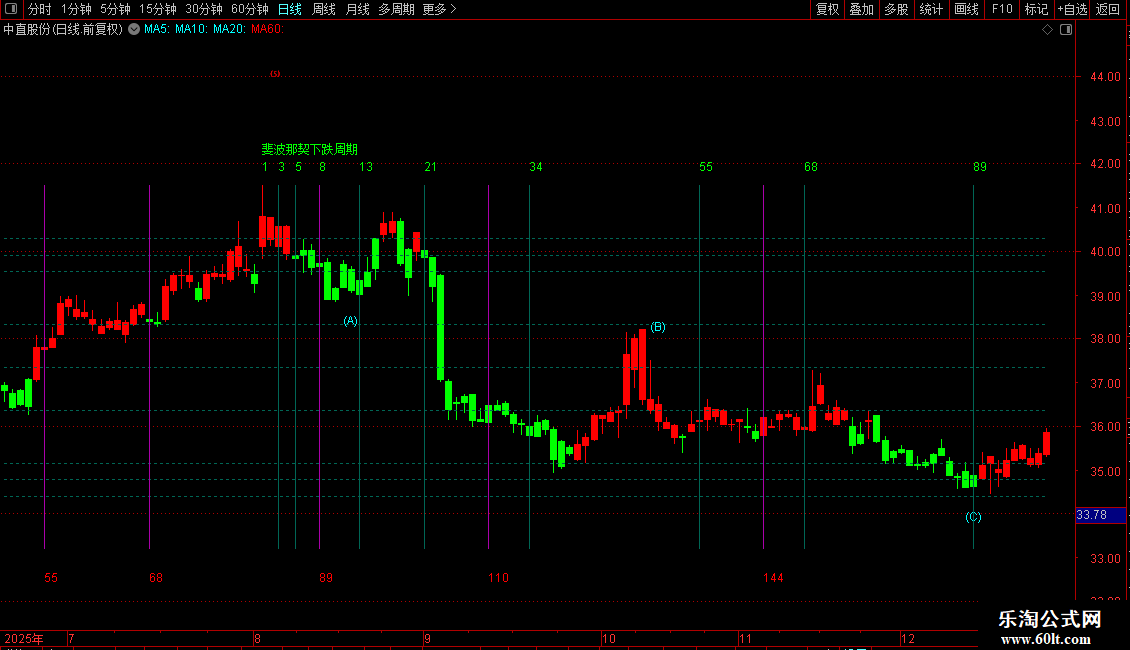Select the 分时 intraday tab
The image size is (1130, 650).
[x=40, y=9]
